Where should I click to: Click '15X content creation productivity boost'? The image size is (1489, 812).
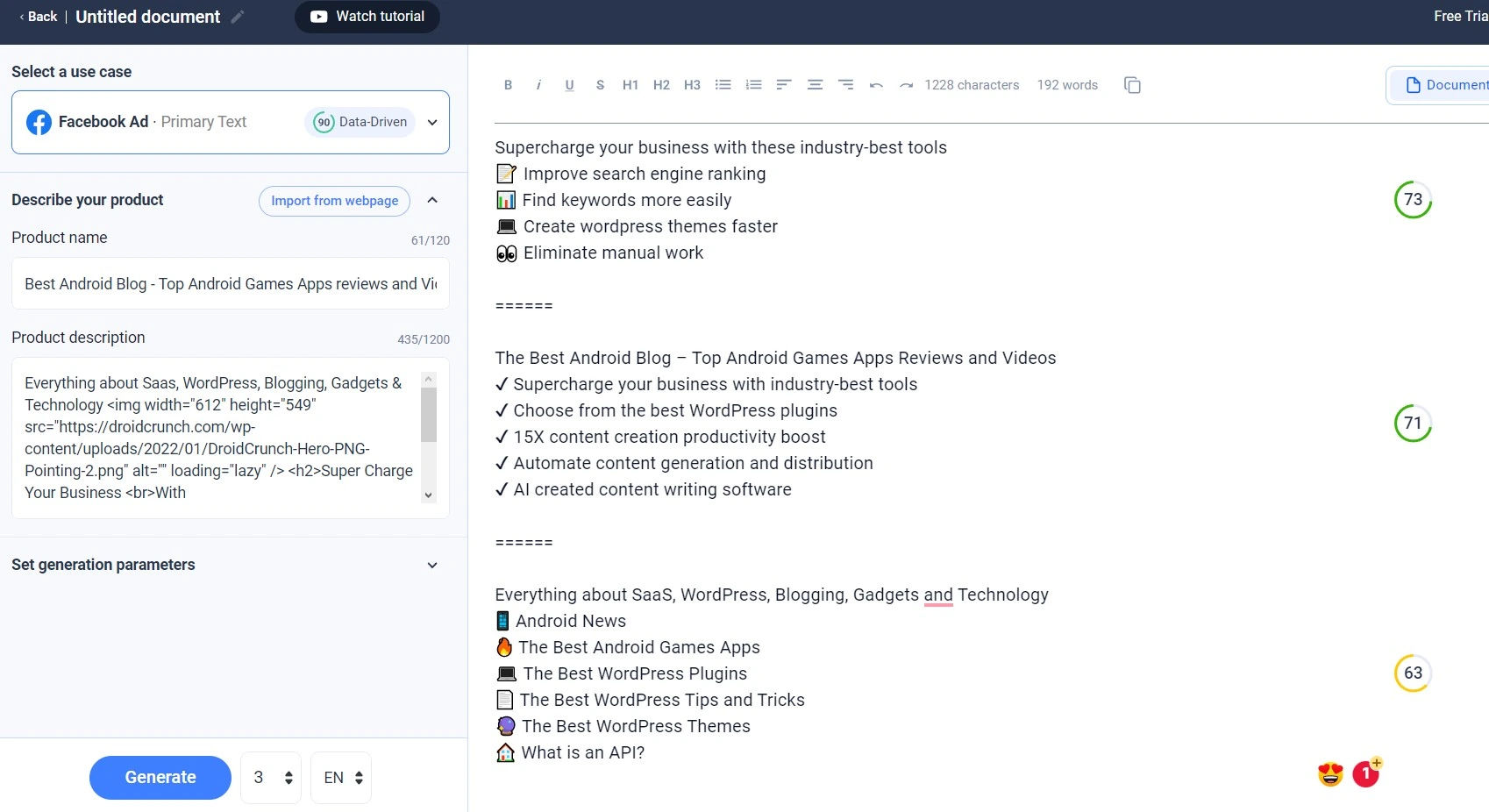click(x=669, y=437)
